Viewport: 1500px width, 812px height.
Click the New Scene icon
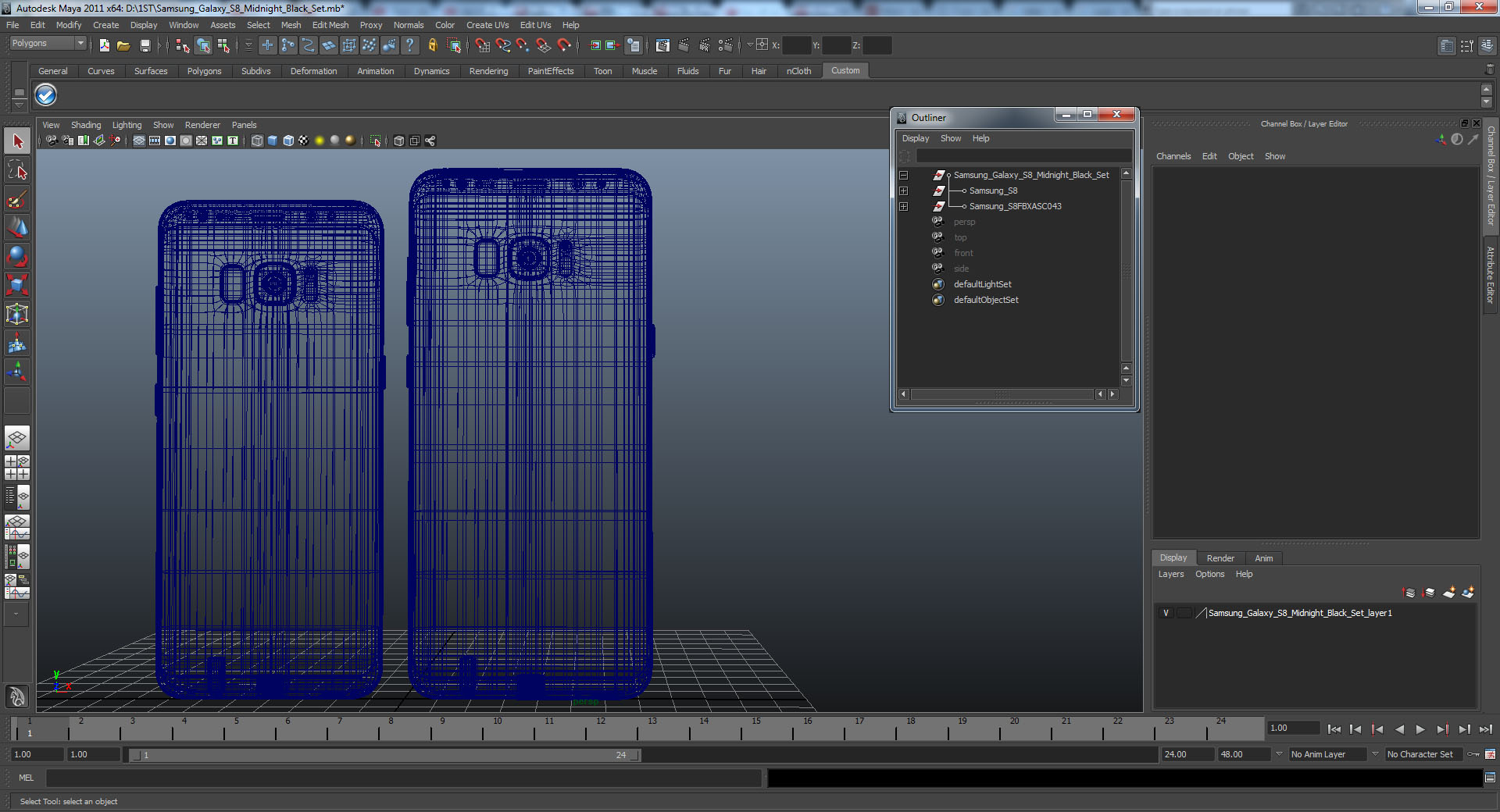pos(104,45)
